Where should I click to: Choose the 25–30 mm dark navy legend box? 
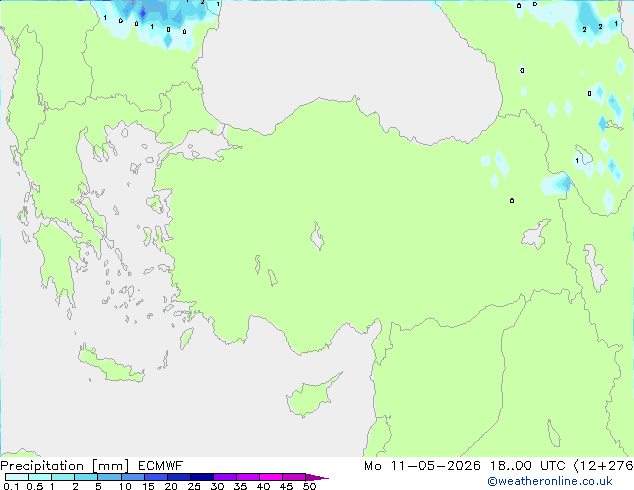(x=202, y=477)
